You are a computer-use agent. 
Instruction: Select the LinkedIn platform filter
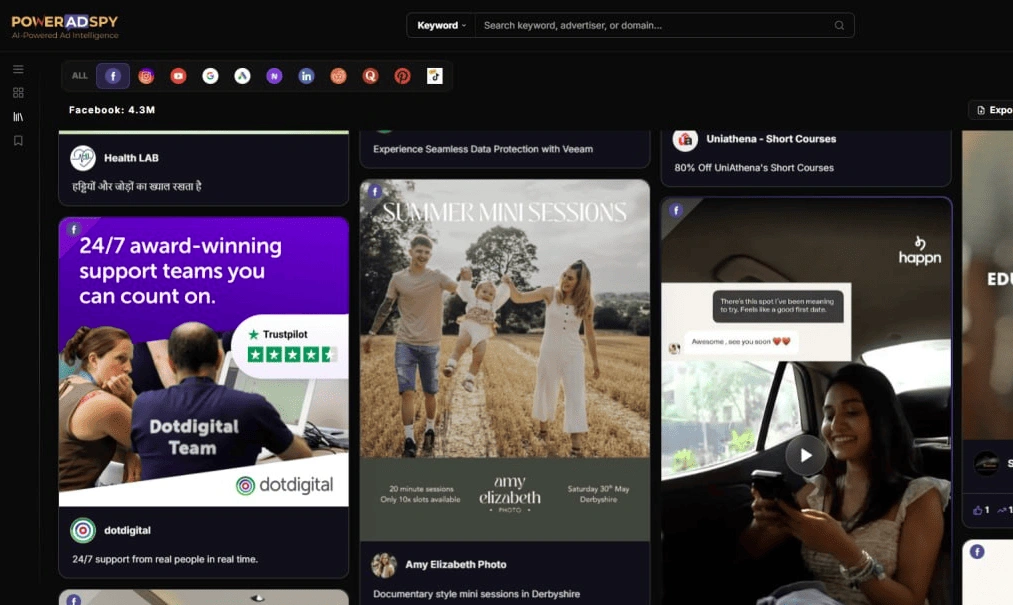click(x=306, y=76)
